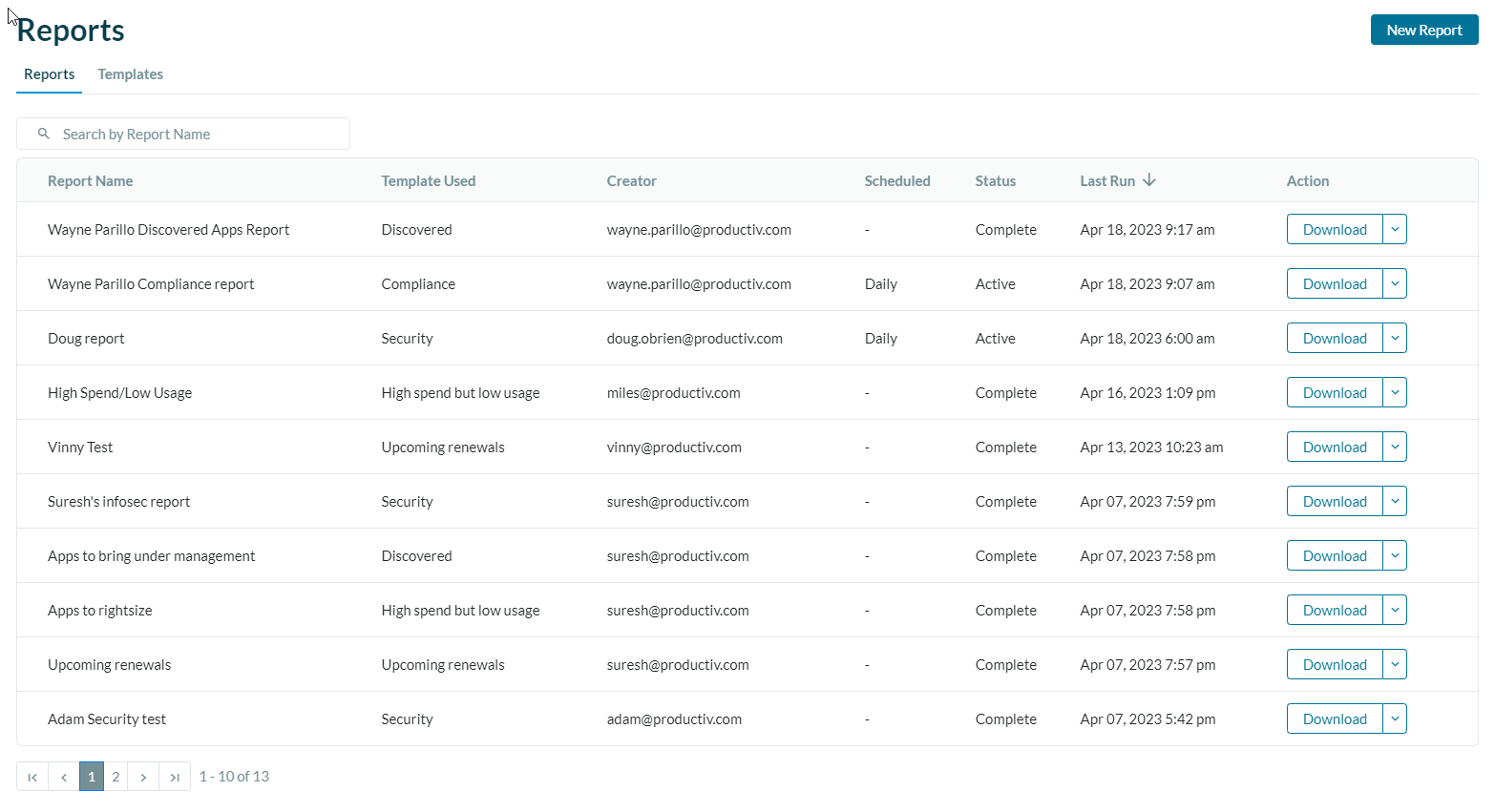Download the High Spend/Low Usage report
The image size is (1495, 812).
[1334, 392]
